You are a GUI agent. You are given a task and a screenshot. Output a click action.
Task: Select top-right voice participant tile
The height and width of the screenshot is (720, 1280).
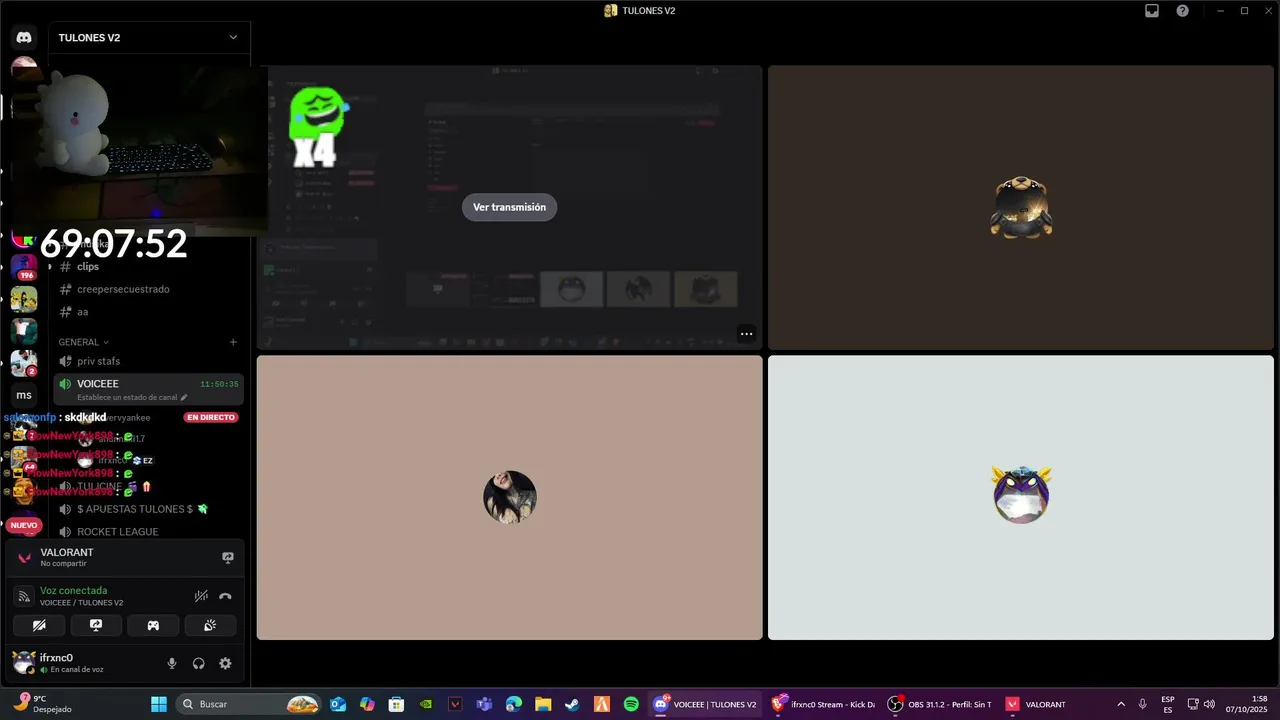pos(1021,208)
